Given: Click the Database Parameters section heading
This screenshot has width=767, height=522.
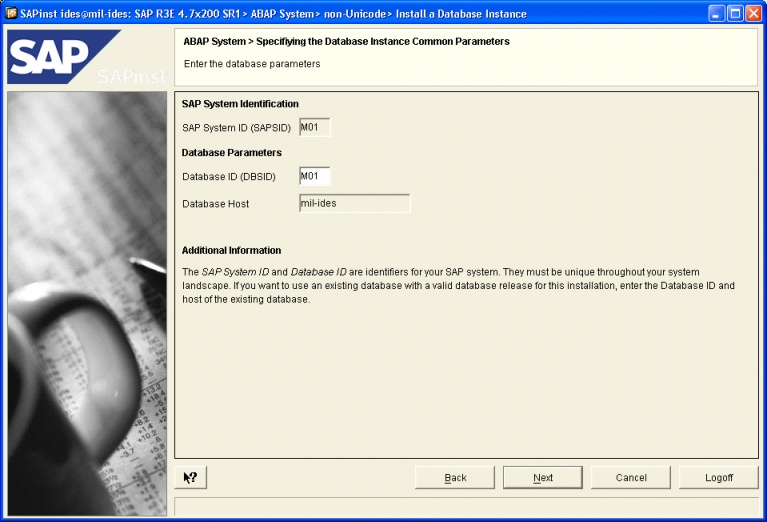Looking at the screenshot, I should [x=231, y=153].
